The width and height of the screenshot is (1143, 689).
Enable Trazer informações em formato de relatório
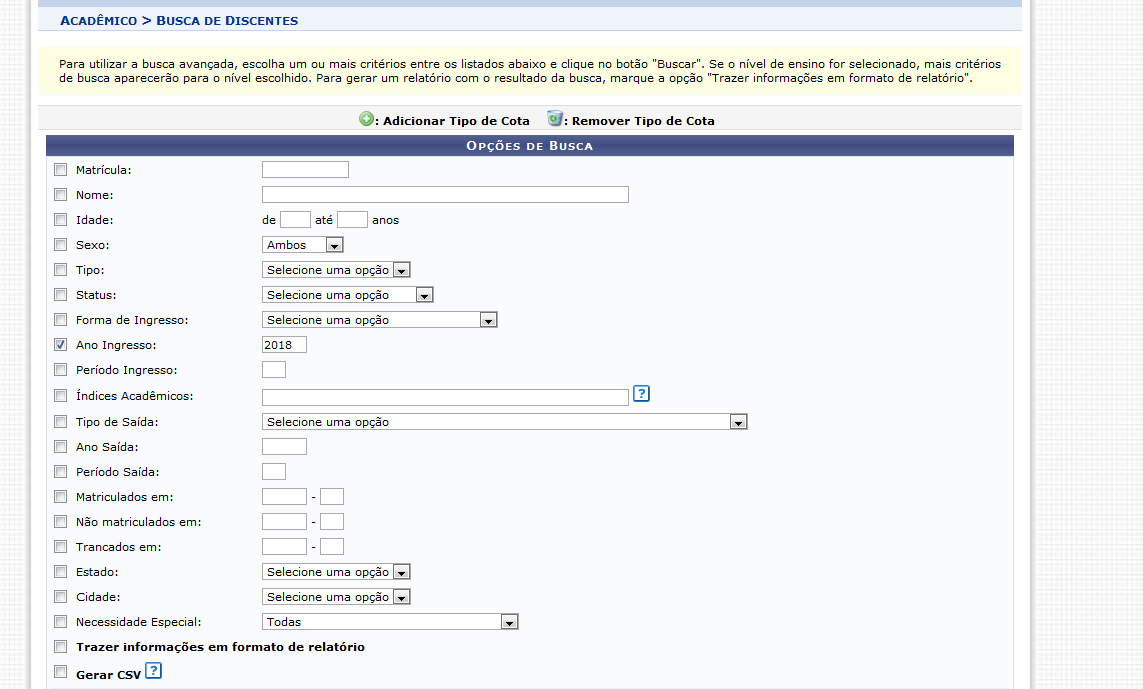point(61,647)
